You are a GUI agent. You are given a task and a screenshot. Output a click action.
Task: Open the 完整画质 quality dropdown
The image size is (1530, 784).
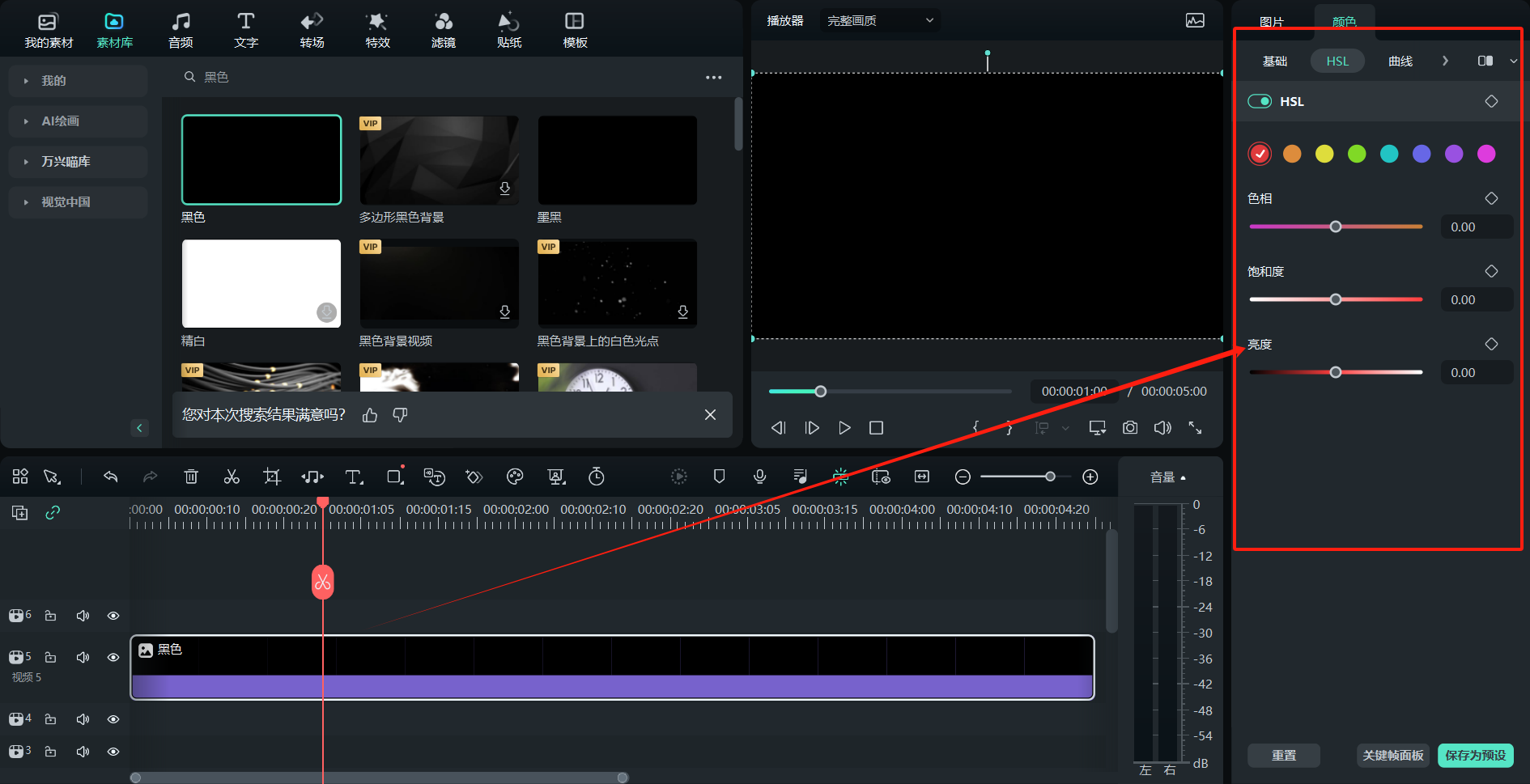880,20
